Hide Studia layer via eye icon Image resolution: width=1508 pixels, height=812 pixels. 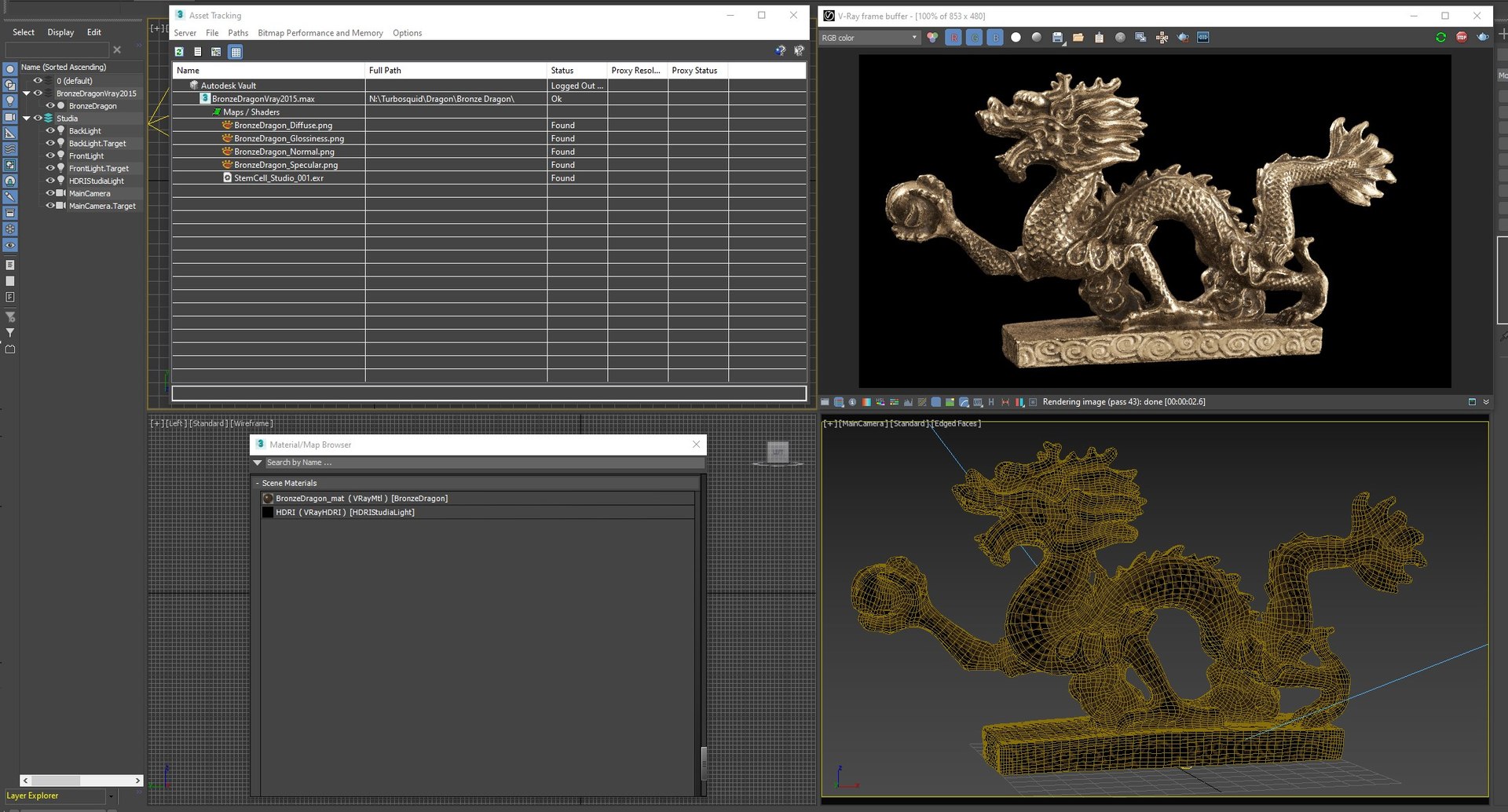38,118
